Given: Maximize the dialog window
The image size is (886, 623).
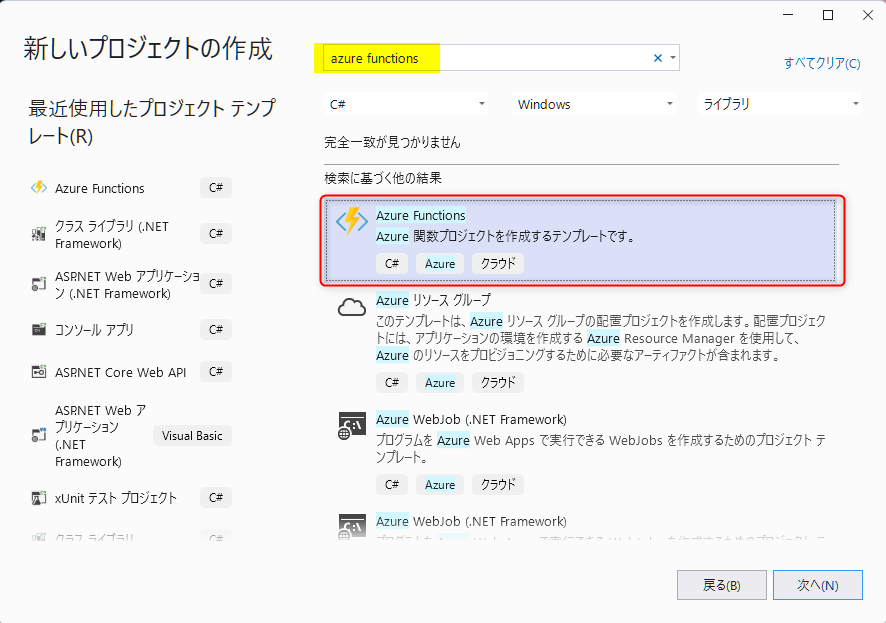Looking at the screenshot, I should (x=828, y=15).
